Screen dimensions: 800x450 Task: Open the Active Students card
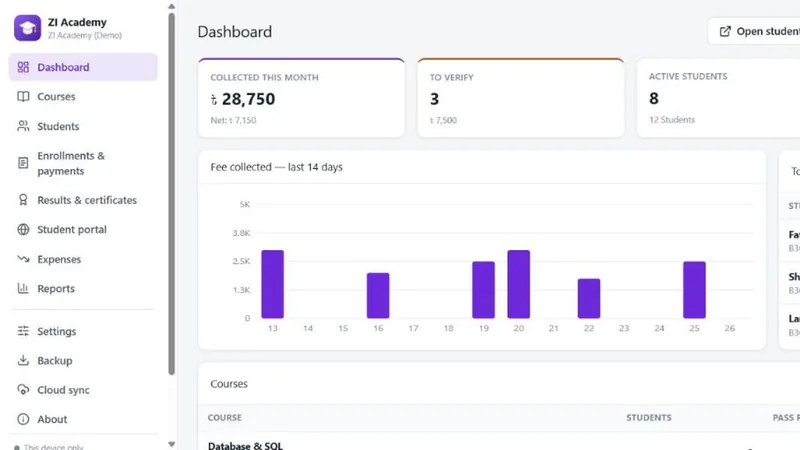[x=718, y=98]
